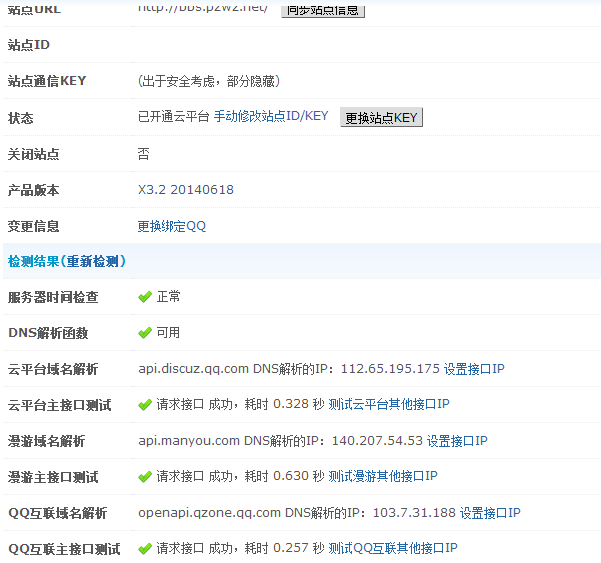
Task: Click the 服务器时间检查 label
Action: click(x=53, y=297)
